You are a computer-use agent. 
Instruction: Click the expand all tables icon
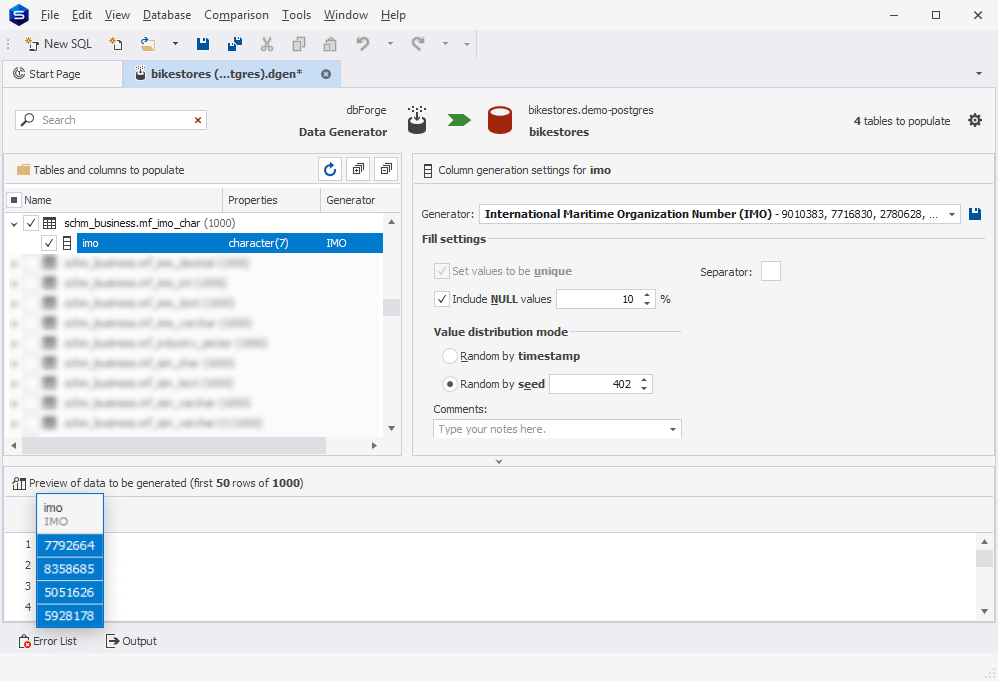(358, 169)
